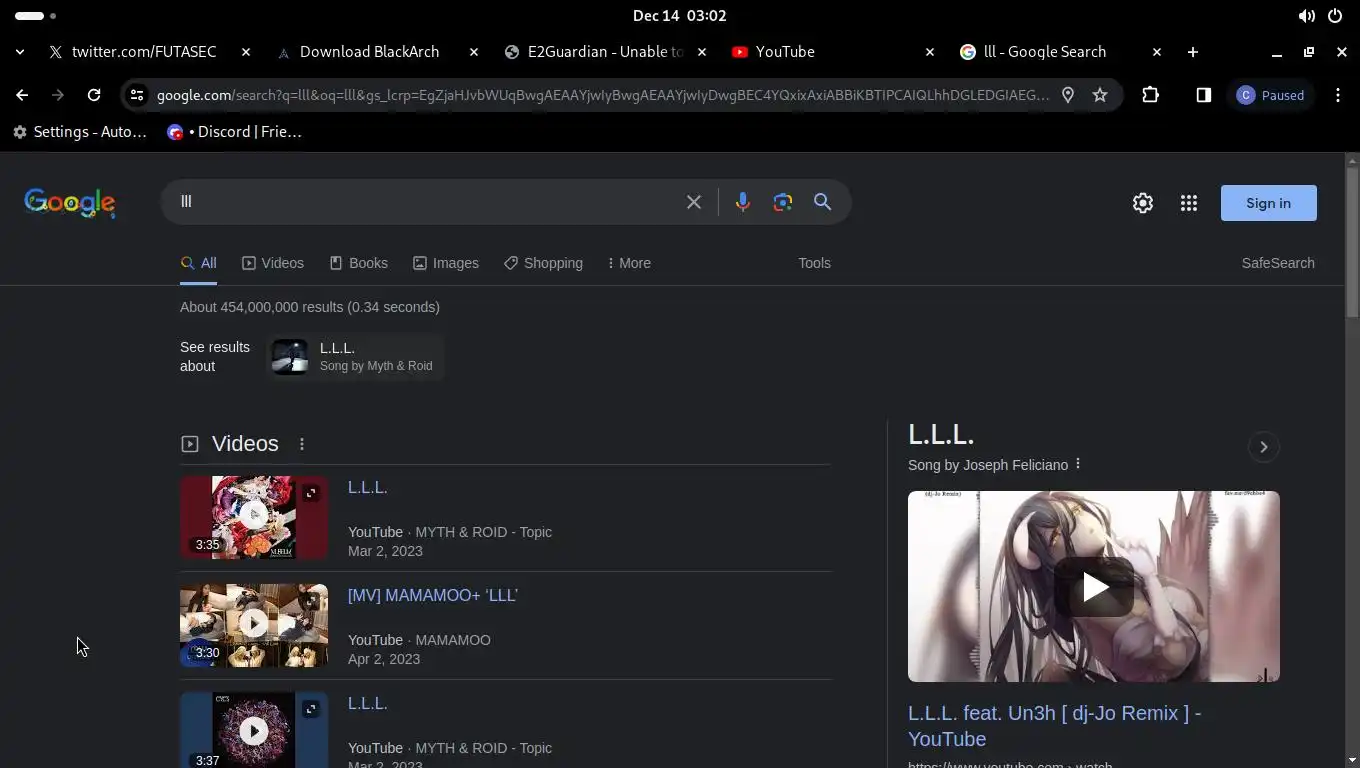Bookmark this page with star icon
This screenshot has width=1360, height=768.
pyautogui.click(x=1100, y=95)
